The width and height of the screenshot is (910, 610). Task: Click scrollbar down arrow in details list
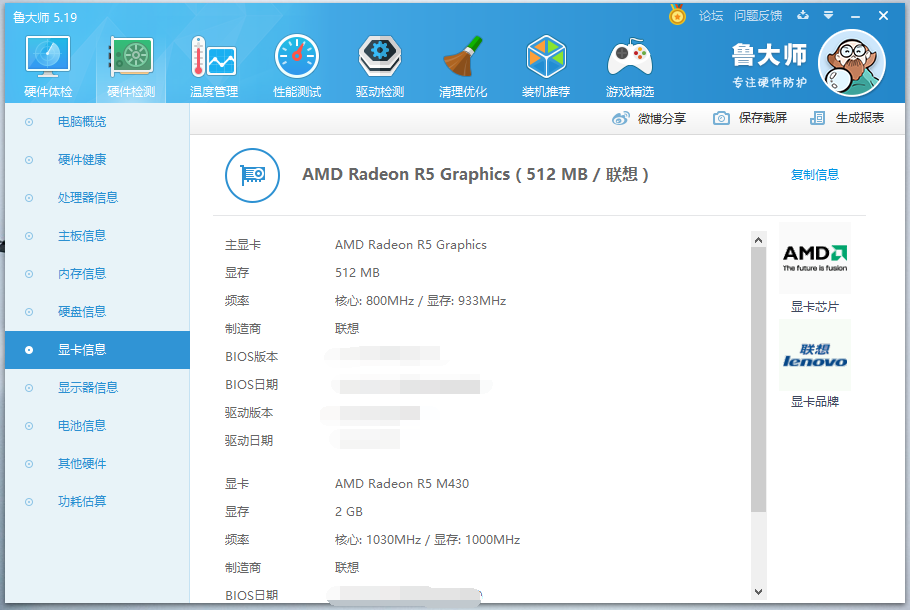pyautogui.click(x=758, y=591)
